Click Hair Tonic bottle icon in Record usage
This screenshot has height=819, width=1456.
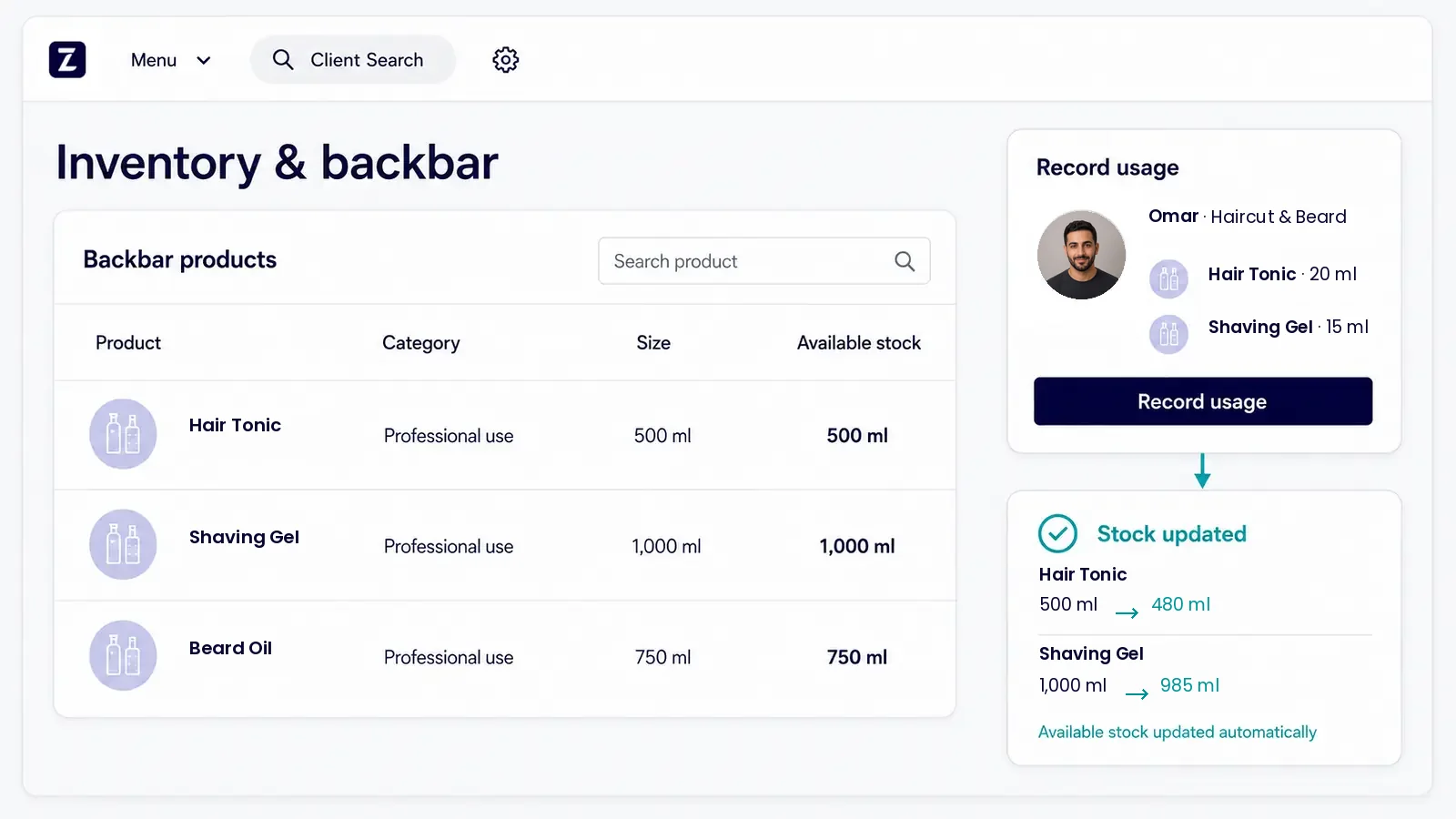(1168, 279)
